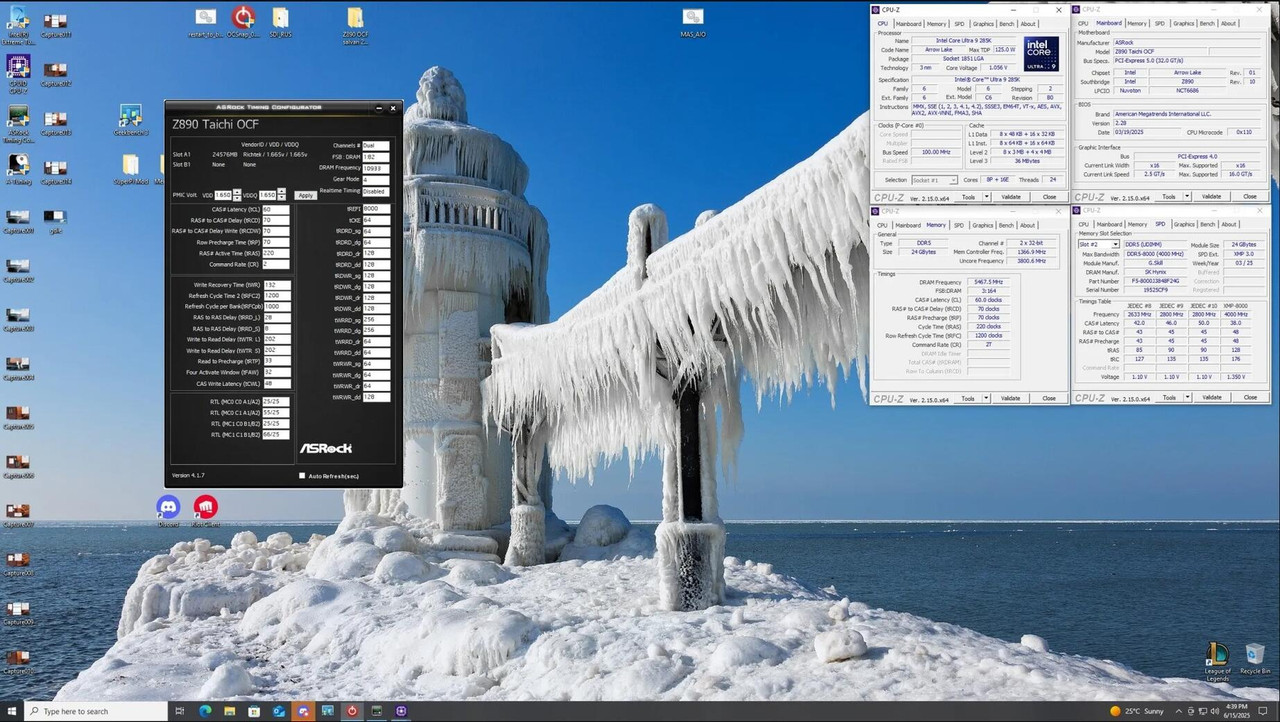1280x722 pixels.
Task: Enable the Auto Refresh(sec) checkbox
Action: (x=302, y=476)
